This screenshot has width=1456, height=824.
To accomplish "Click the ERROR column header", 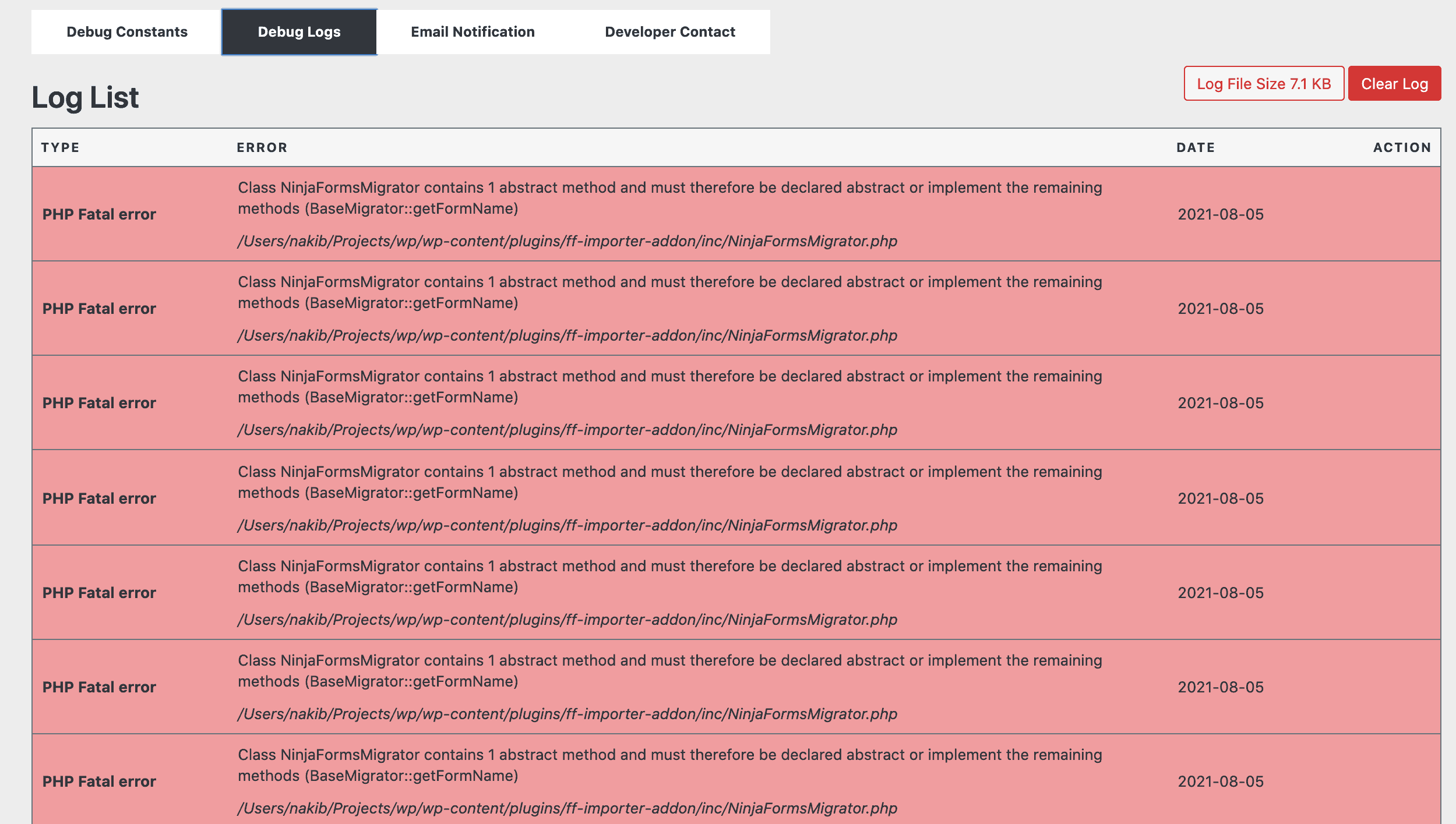I will (262, 148).
